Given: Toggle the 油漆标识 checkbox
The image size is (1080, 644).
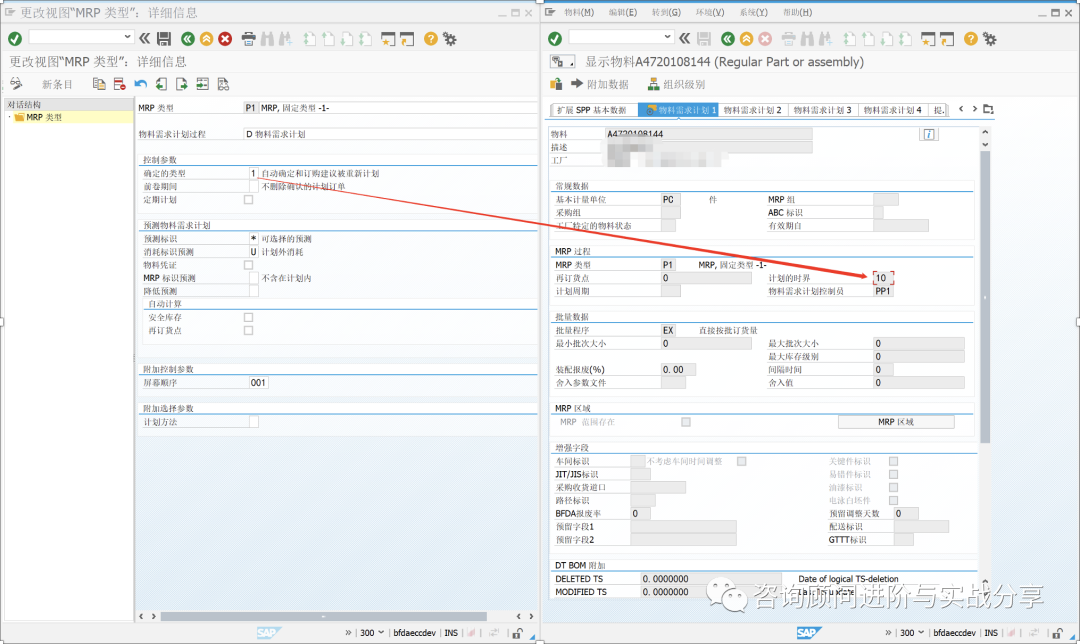Looking at the screenshot, I should 893,488.
